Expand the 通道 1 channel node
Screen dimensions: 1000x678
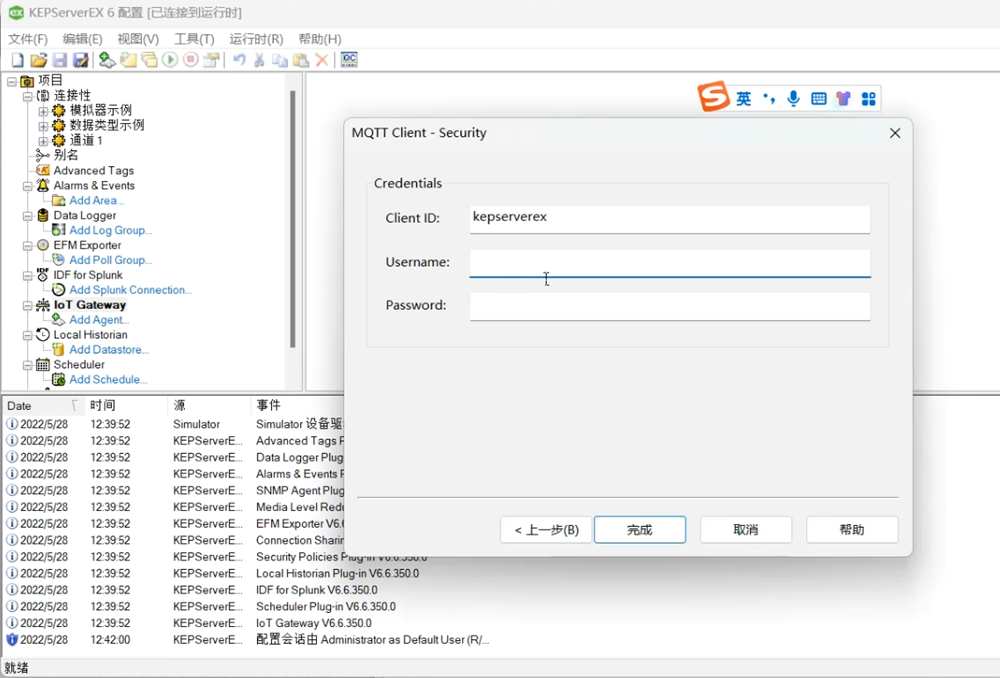click(43, 141)
